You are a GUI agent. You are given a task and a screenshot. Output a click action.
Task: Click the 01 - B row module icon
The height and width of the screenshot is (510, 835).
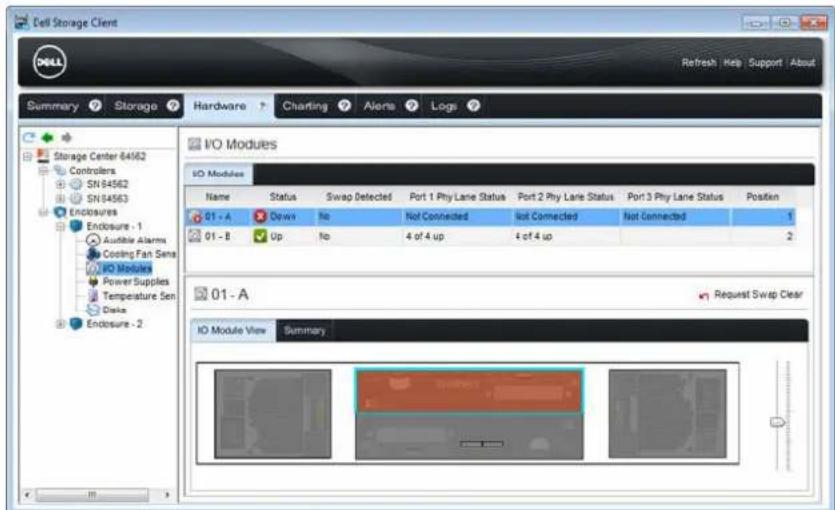(x=195, y=236)
